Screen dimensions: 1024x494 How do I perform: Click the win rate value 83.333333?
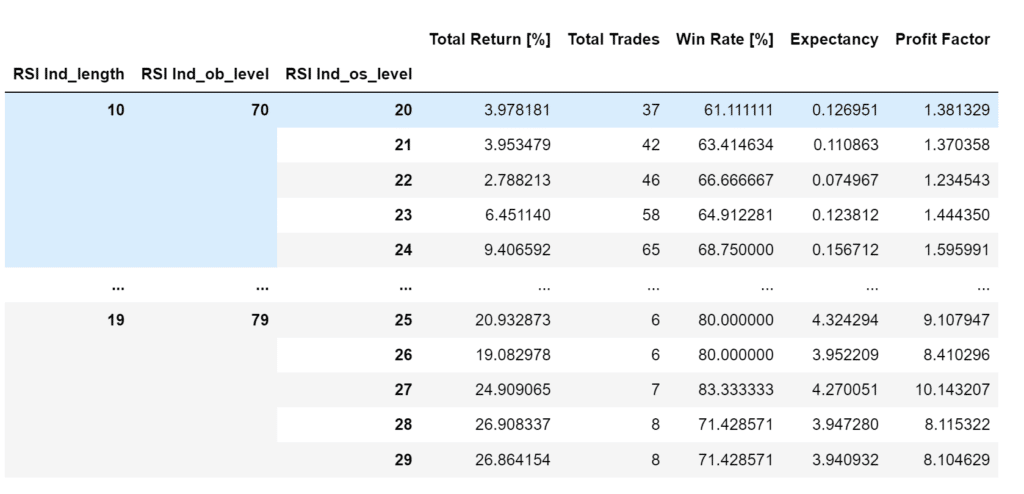point(734,390)
